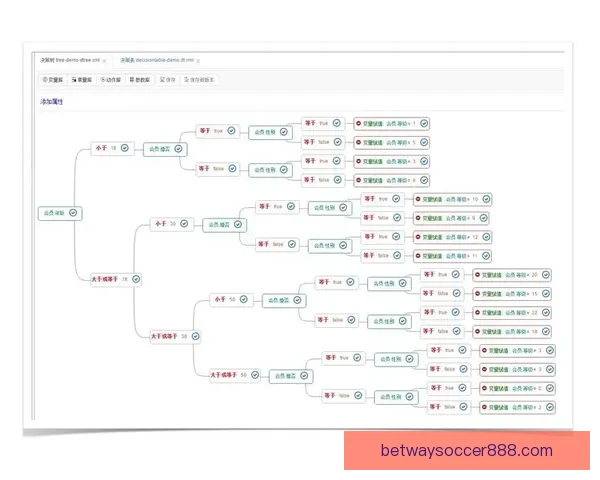Image resolution: width=600 pixels, height=480 pixels.
Task: Click red icon on action 会员等级= 20
Action: (474, 274)
